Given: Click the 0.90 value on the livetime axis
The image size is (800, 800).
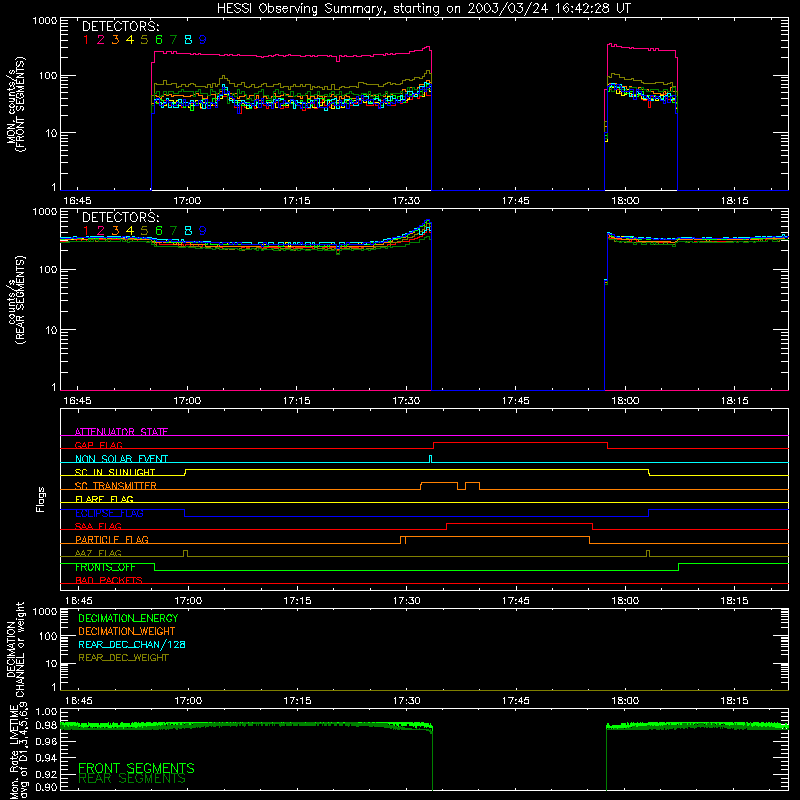Looking at the screenshot, I should point(46,787).
